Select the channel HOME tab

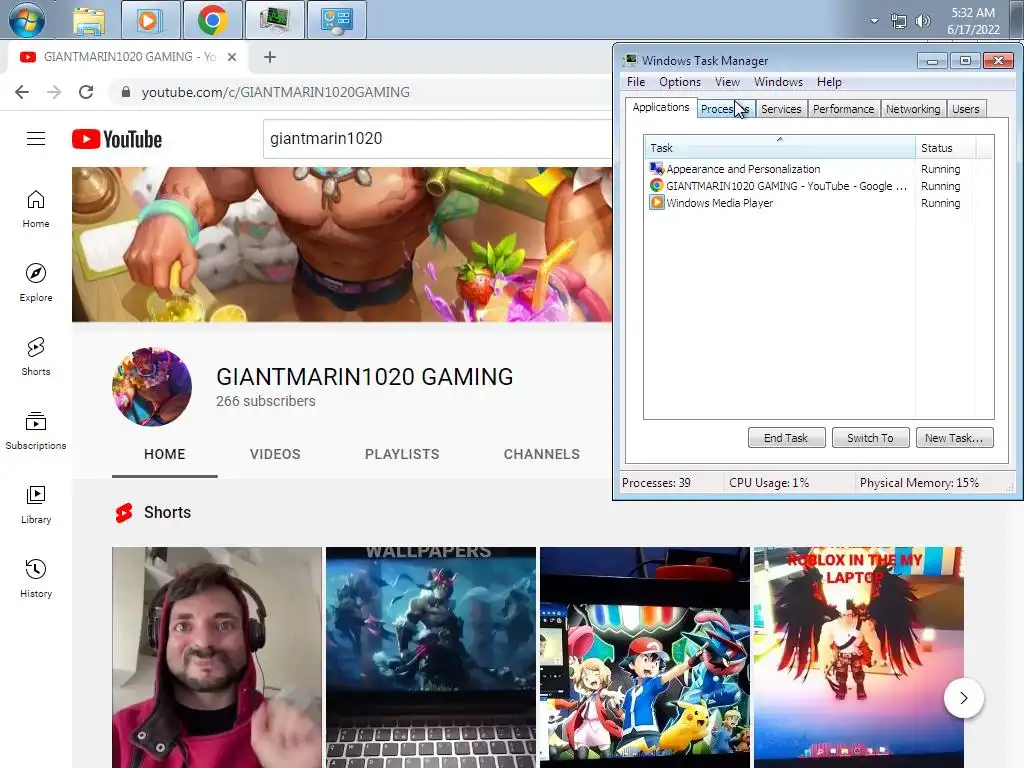(x=165, y=454)
